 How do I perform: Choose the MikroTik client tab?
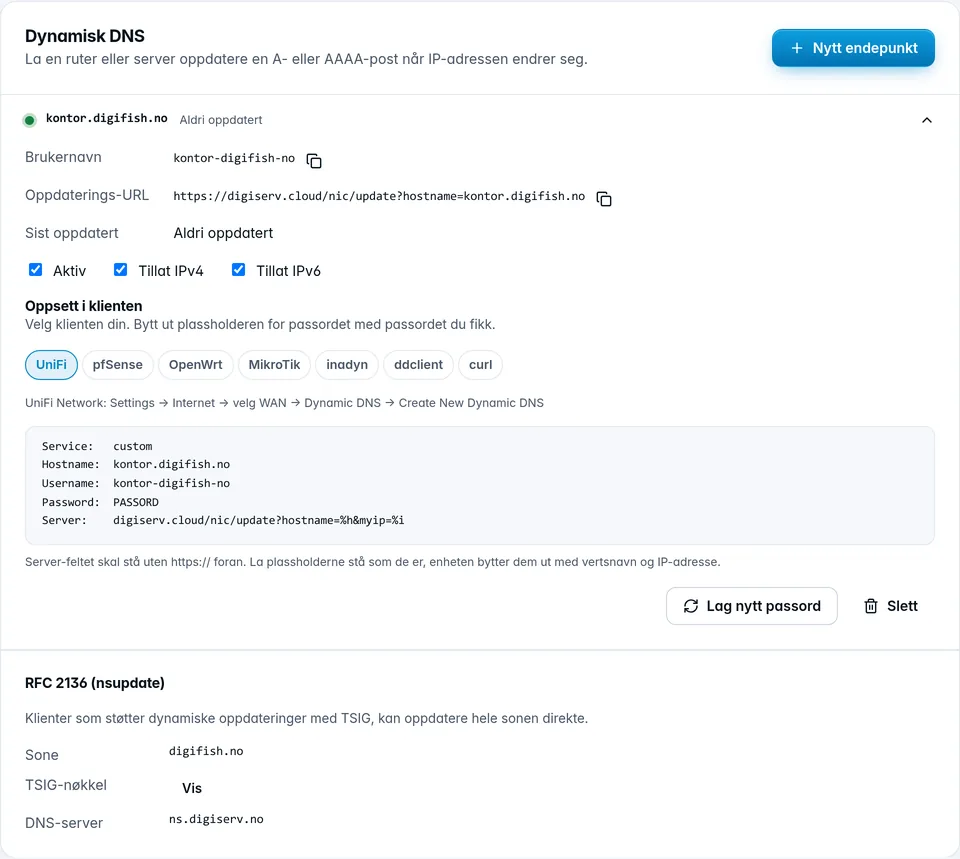(x=274, y=365)
